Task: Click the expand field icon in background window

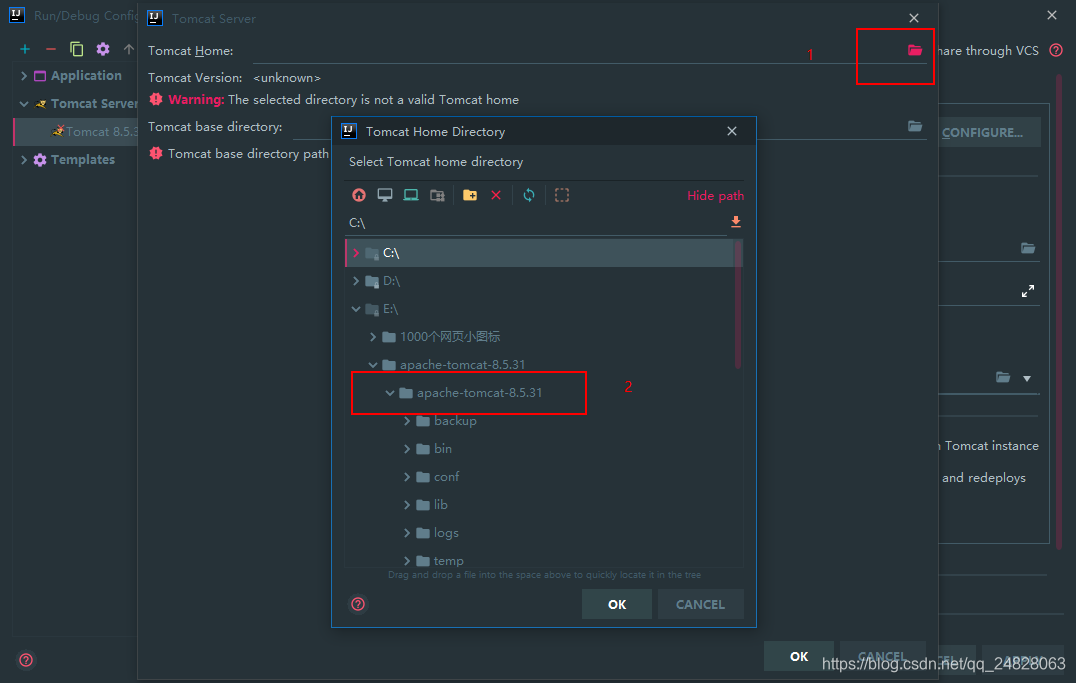Action: tap(1027, 291)
